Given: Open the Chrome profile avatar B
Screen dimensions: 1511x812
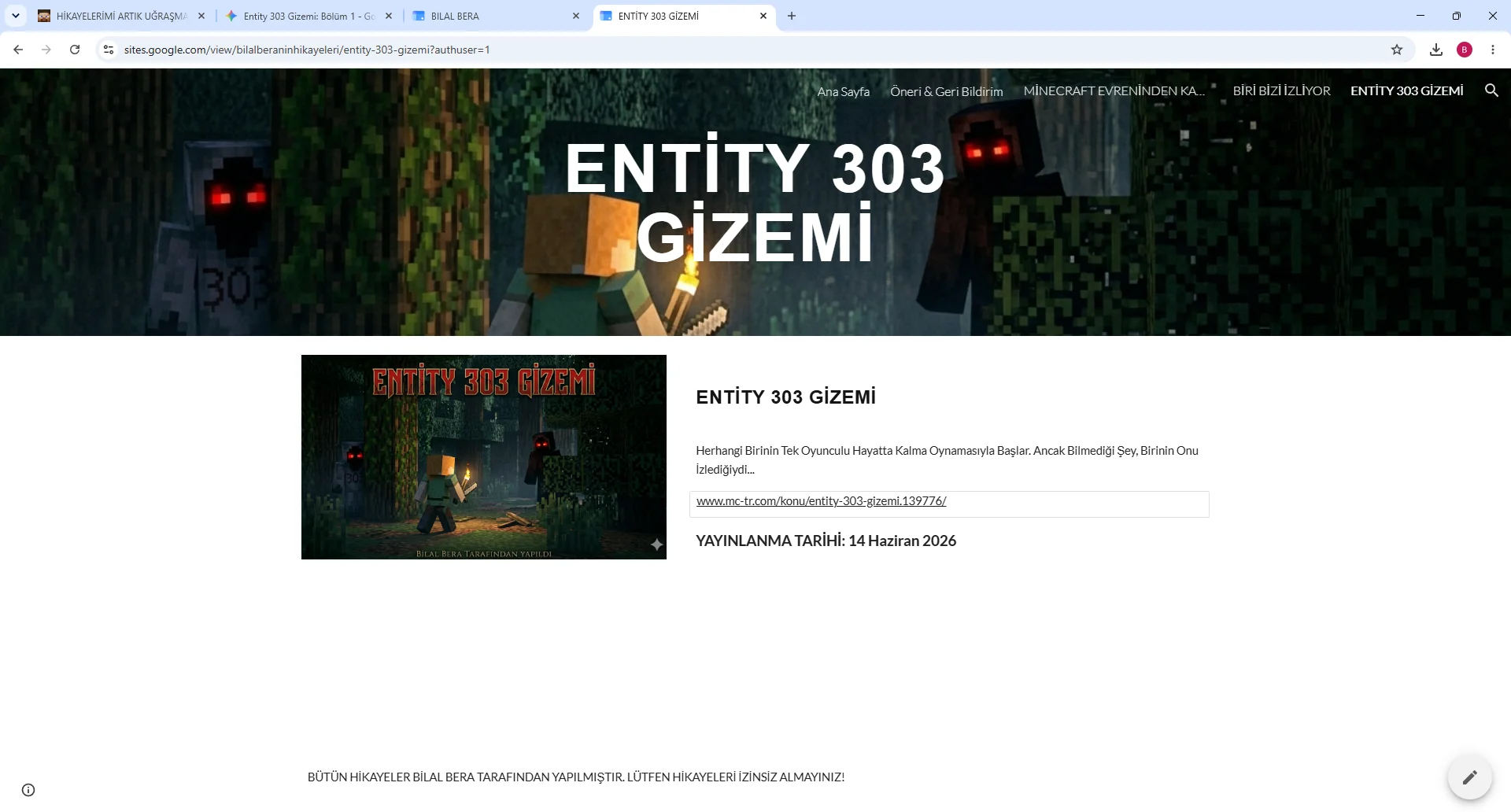Looking at the screenshot, I should click(x=1465, y=50).
